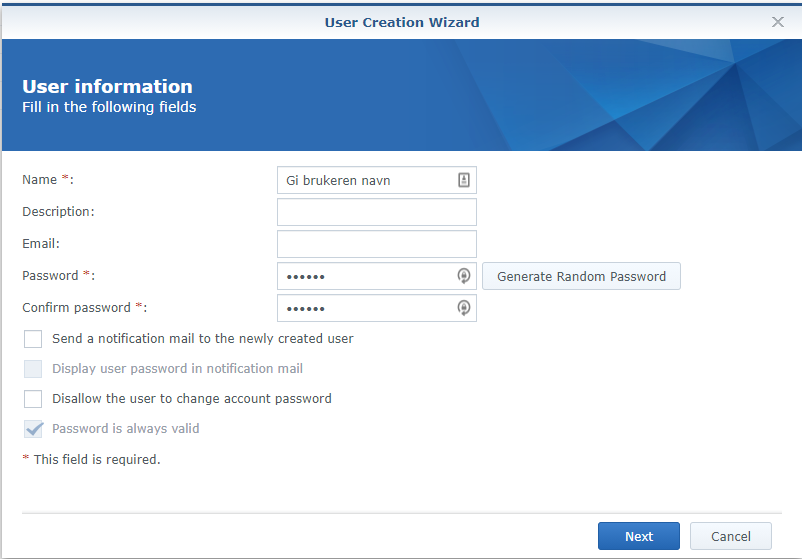
Task: Close the User Creation Wizard dialog
Action: (x=778, y=22)
